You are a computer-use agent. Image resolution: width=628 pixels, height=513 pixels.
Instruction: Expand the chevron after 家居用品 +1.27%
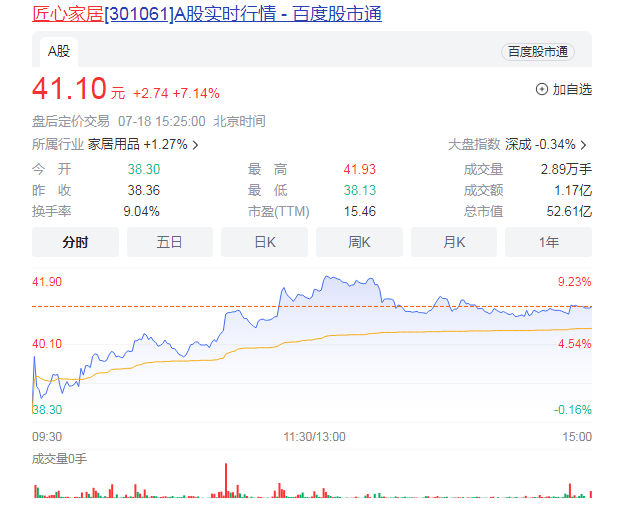[x=195, y=145]
